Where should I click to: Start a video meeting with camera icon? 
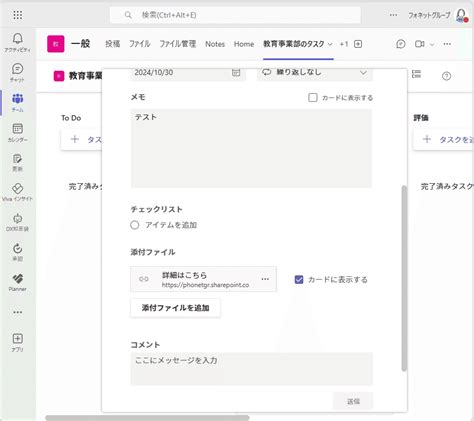pos(419,44)
